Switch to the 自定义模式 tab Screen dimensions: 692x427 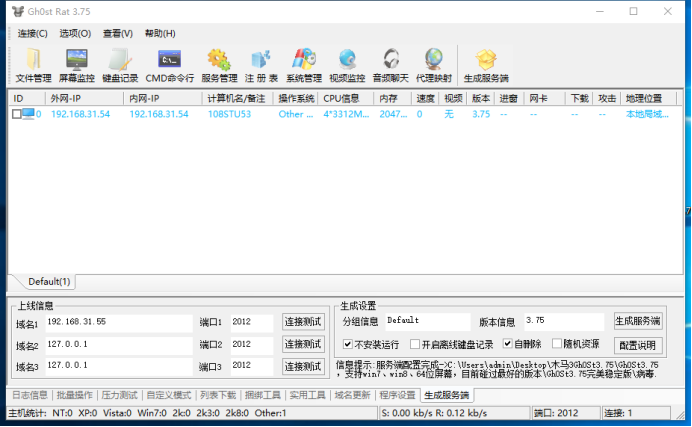(x=169, y=395)
